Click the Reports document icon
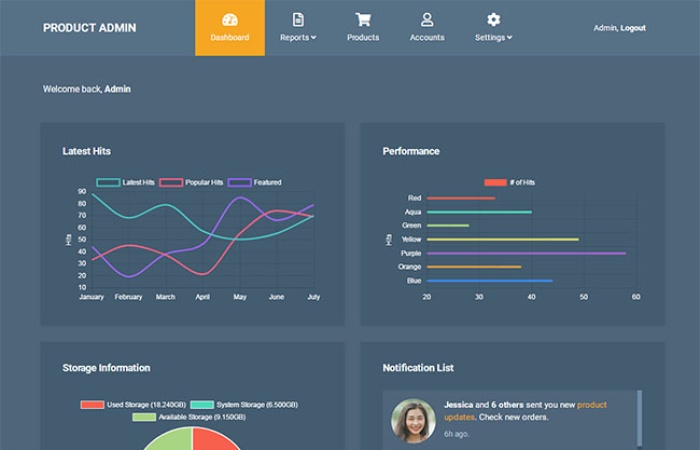Screen dimensions: 700x450 pos(298,20)
